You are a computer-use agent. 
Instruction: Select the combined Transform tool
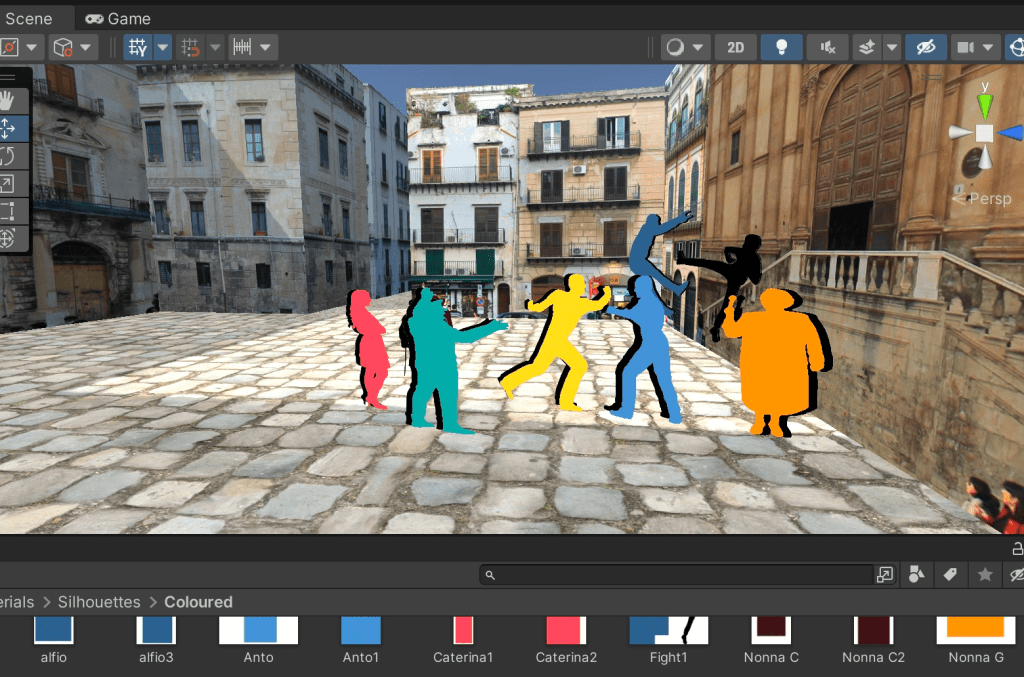[x=8, y=238]
